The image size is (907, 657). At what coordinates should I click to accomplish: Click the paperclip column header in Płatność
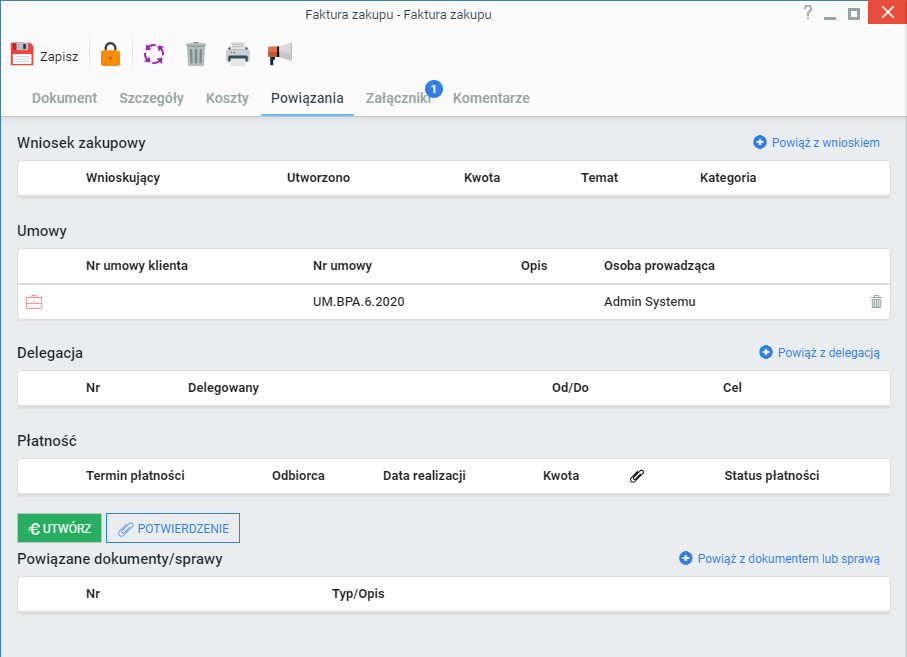637,476
